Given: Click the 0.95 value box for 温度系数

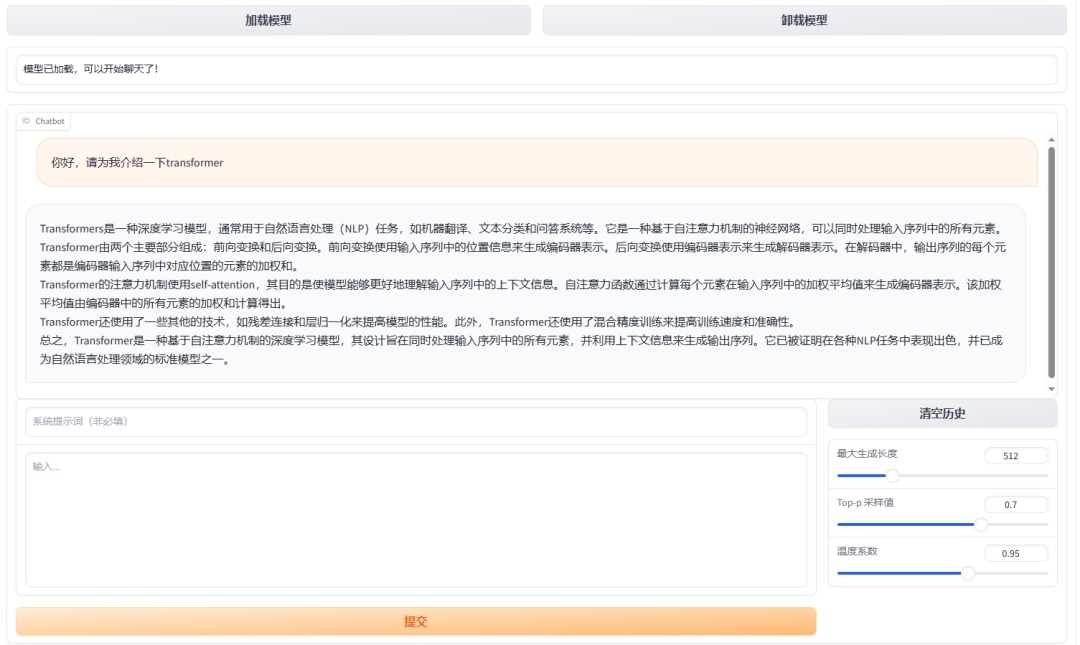Looking at the screenshot, I should tap(1016, 553).
